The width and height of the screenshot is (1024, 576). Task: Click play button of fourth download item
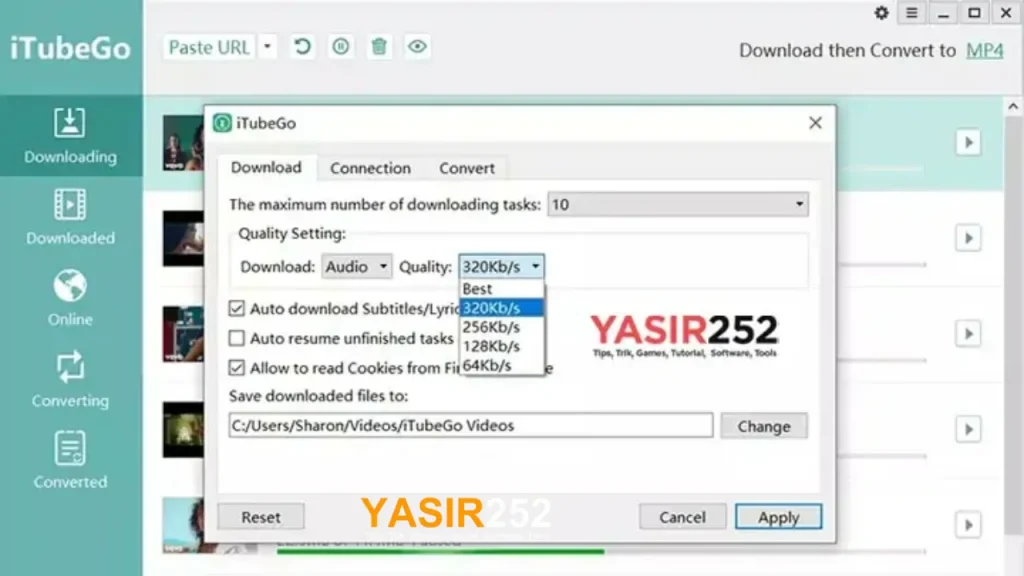[968, 429]
